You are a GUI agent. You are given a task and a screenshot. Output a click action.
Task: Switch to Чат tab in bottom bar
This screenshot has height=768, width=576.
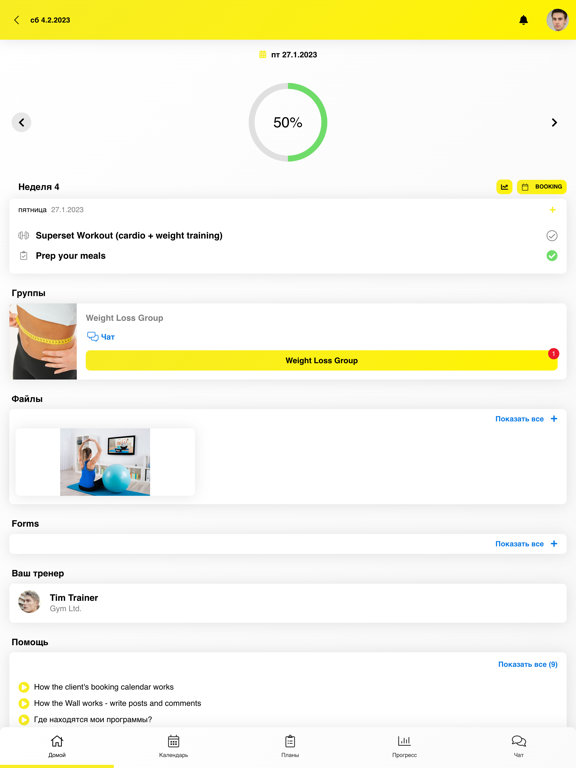click(519, 746)
